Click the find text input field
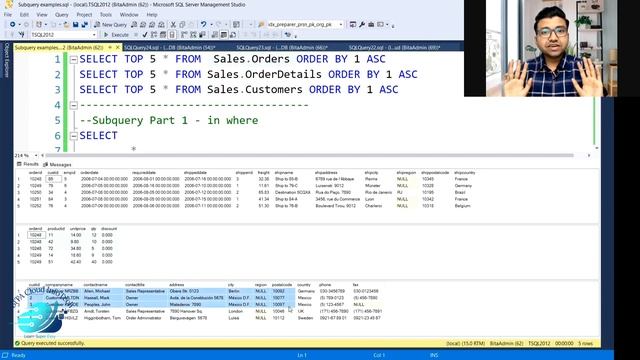 302,24
